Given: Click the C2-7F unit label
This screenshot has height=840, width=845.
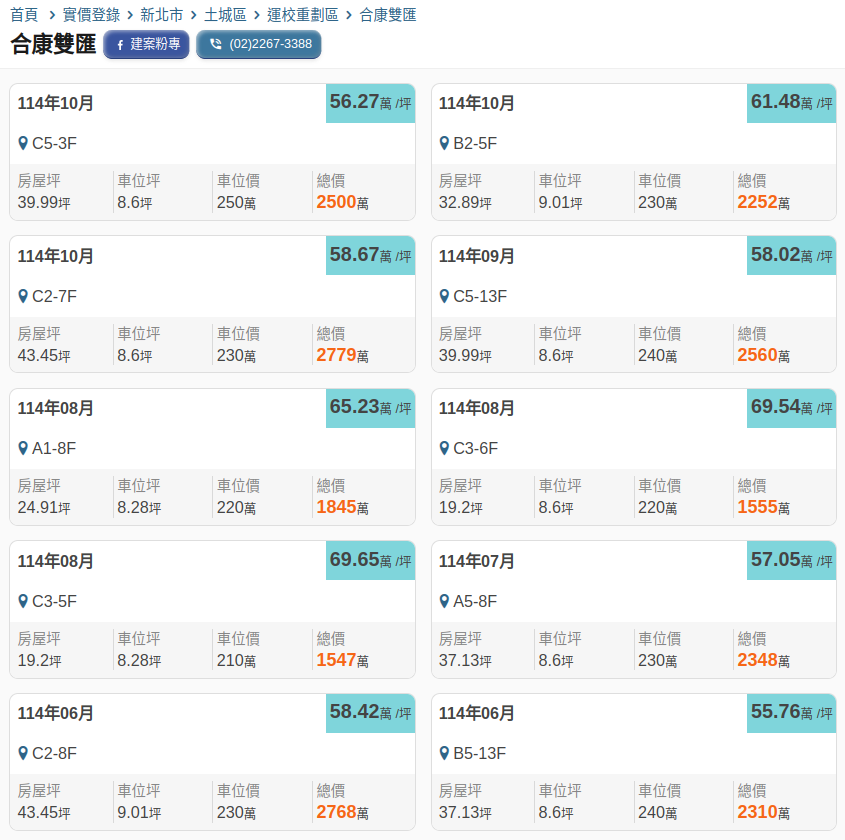Looking at the screenshot, I should point(54,296).
